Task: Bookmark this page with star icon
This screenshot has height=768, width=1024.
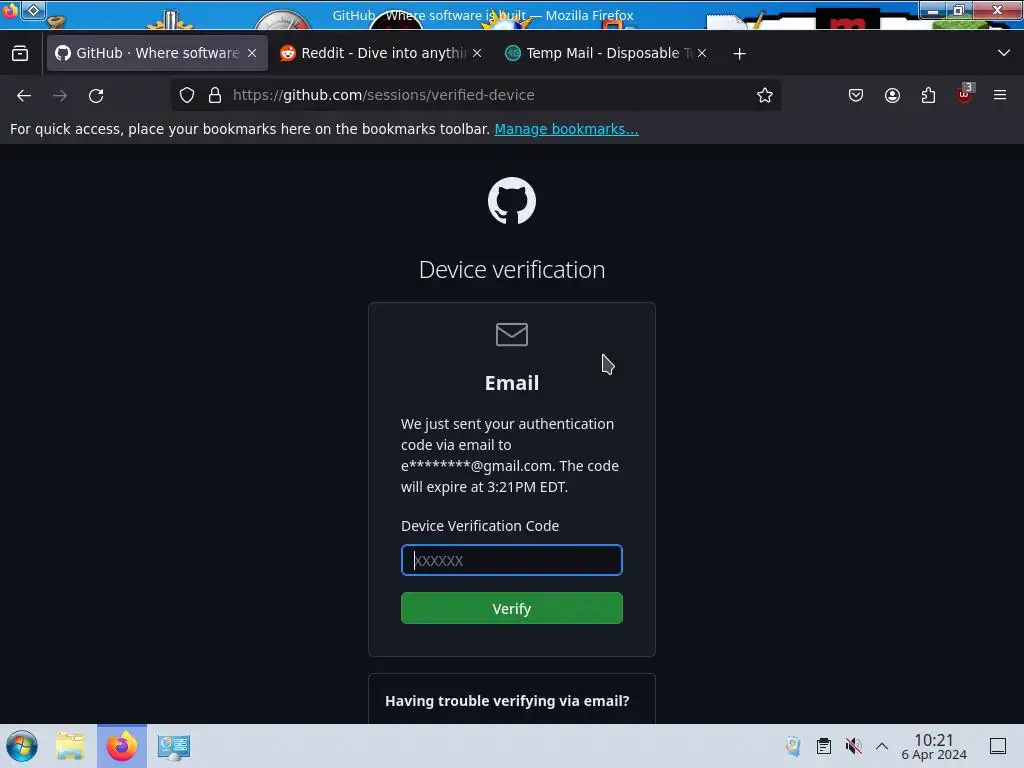Action: pyautogui.click(x=765, y=95)
